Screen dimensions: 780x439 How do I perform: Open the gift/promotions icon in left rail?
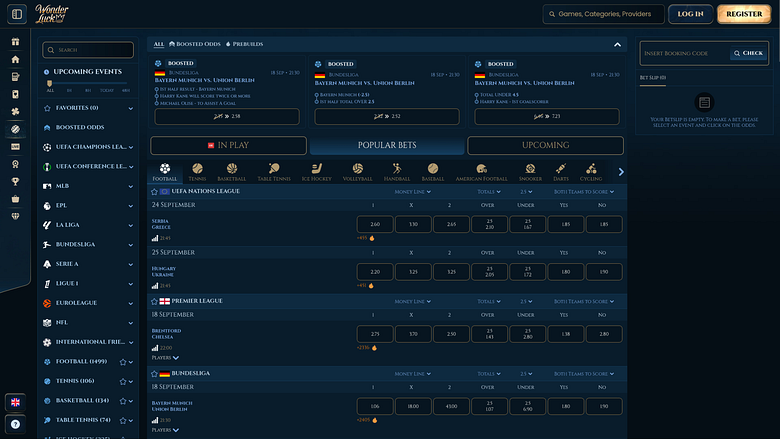pos(15,42)
